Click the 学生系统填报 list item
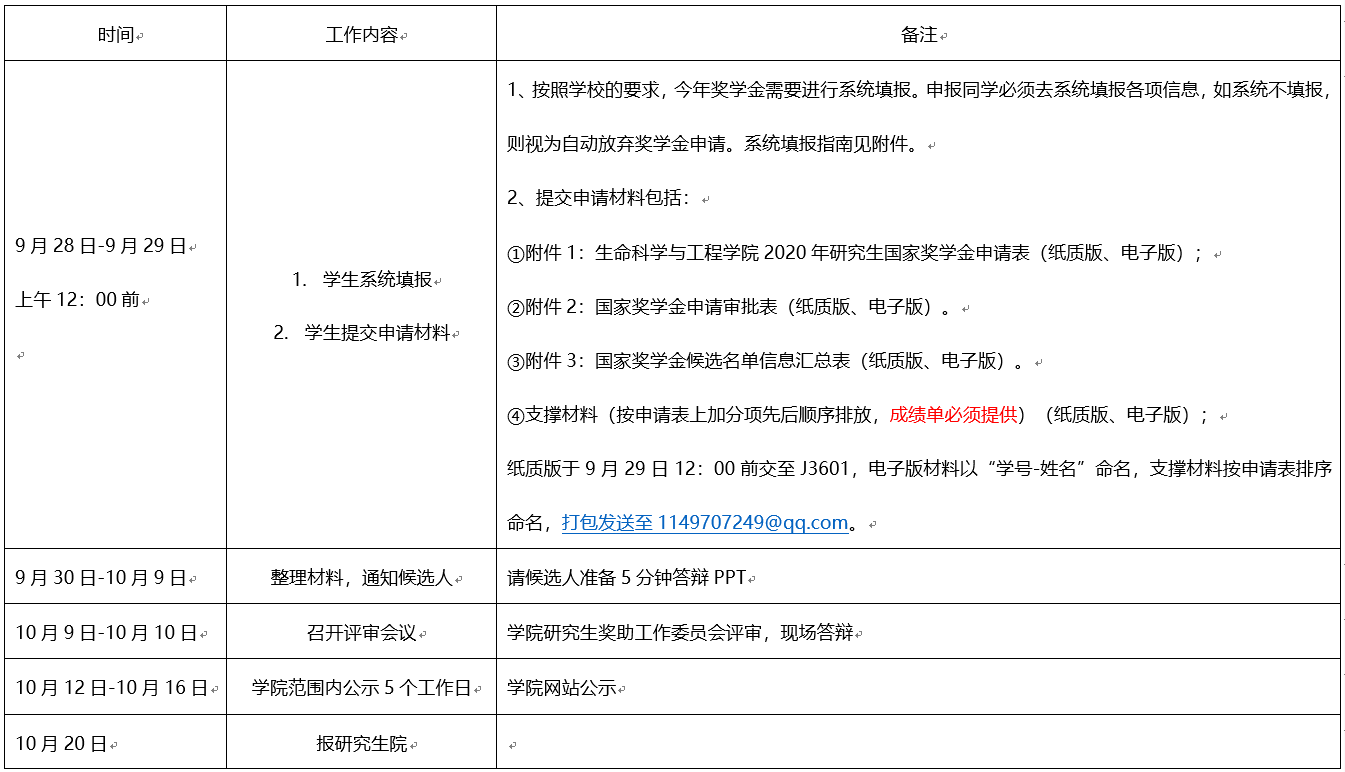This screenshot has width=1345, height=772. pyautogui.click(x=377, y=280)
